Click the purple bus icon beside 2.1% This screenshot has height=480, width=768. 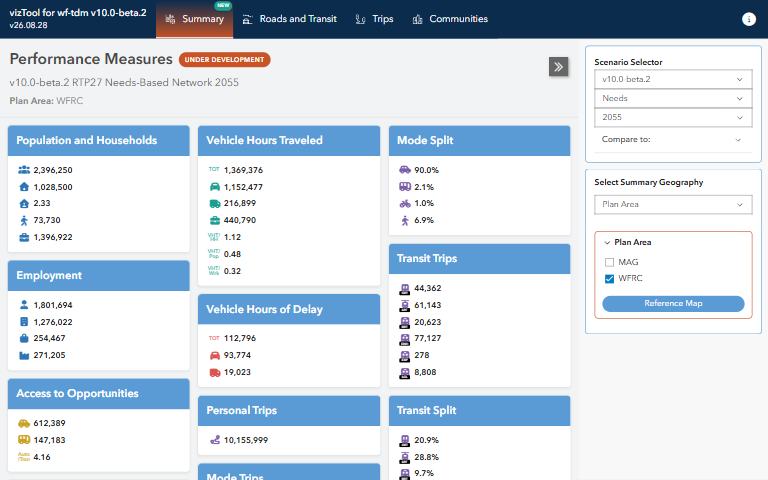pos(405,187)
